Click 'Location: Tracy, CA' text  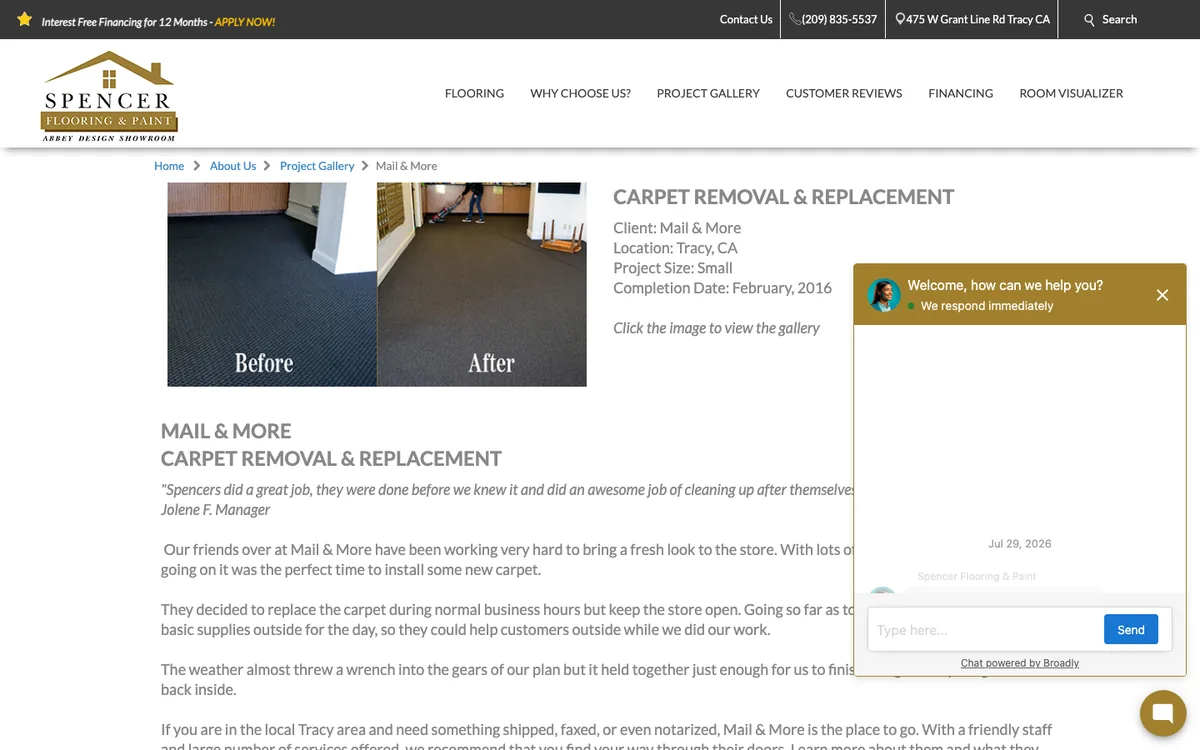(675, 248)
